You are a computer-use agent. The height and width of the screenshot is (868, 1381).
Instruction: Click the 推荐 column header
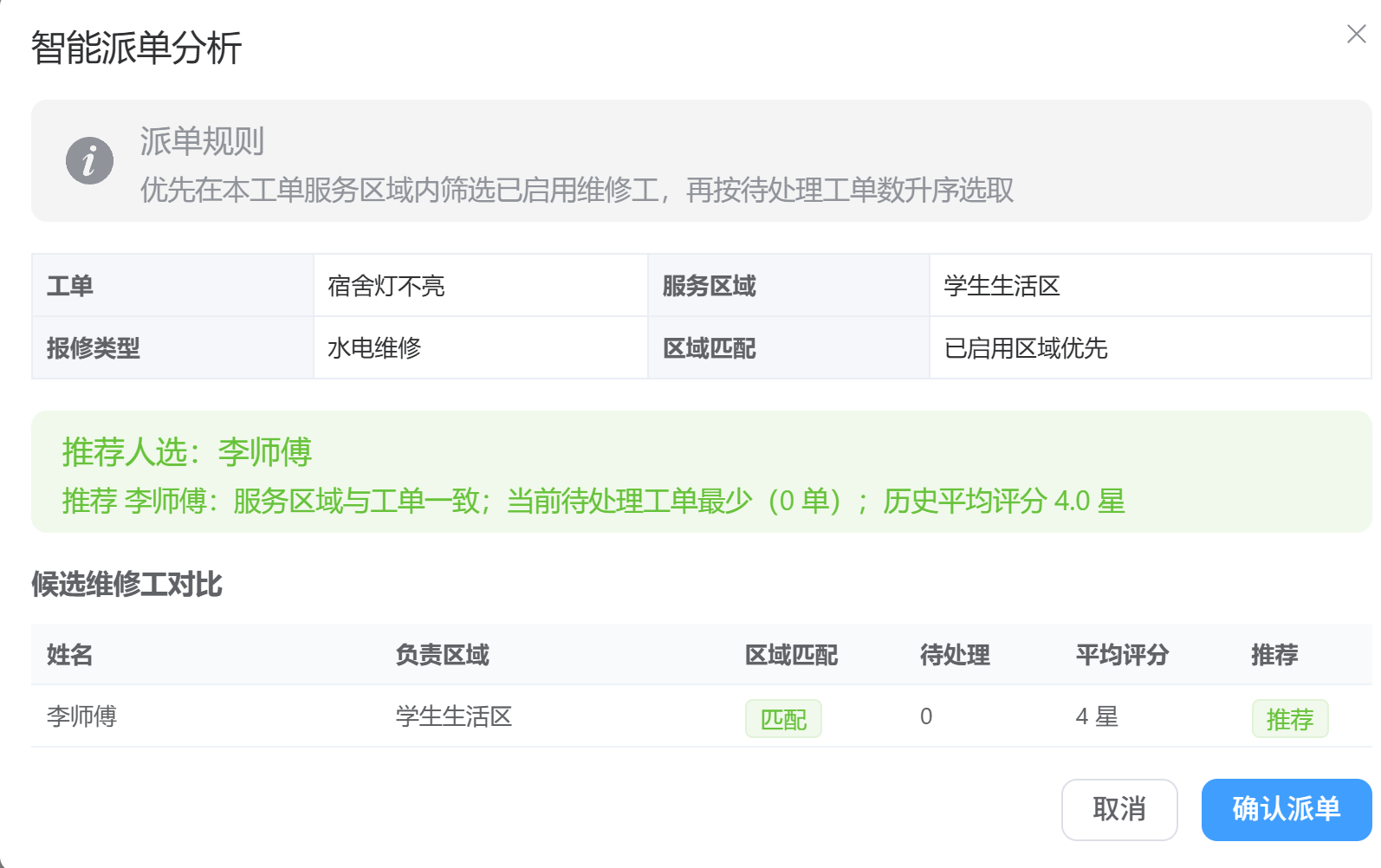1274,655
